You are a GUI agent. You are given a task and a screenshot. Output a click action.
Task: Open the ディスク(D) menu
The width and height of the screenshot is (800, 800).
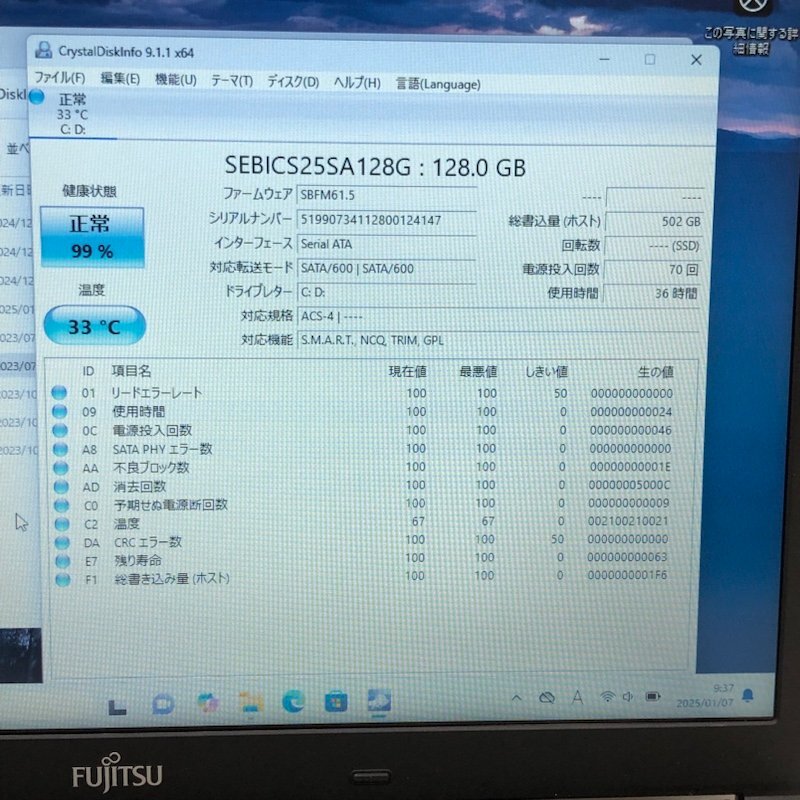(293, 82)
